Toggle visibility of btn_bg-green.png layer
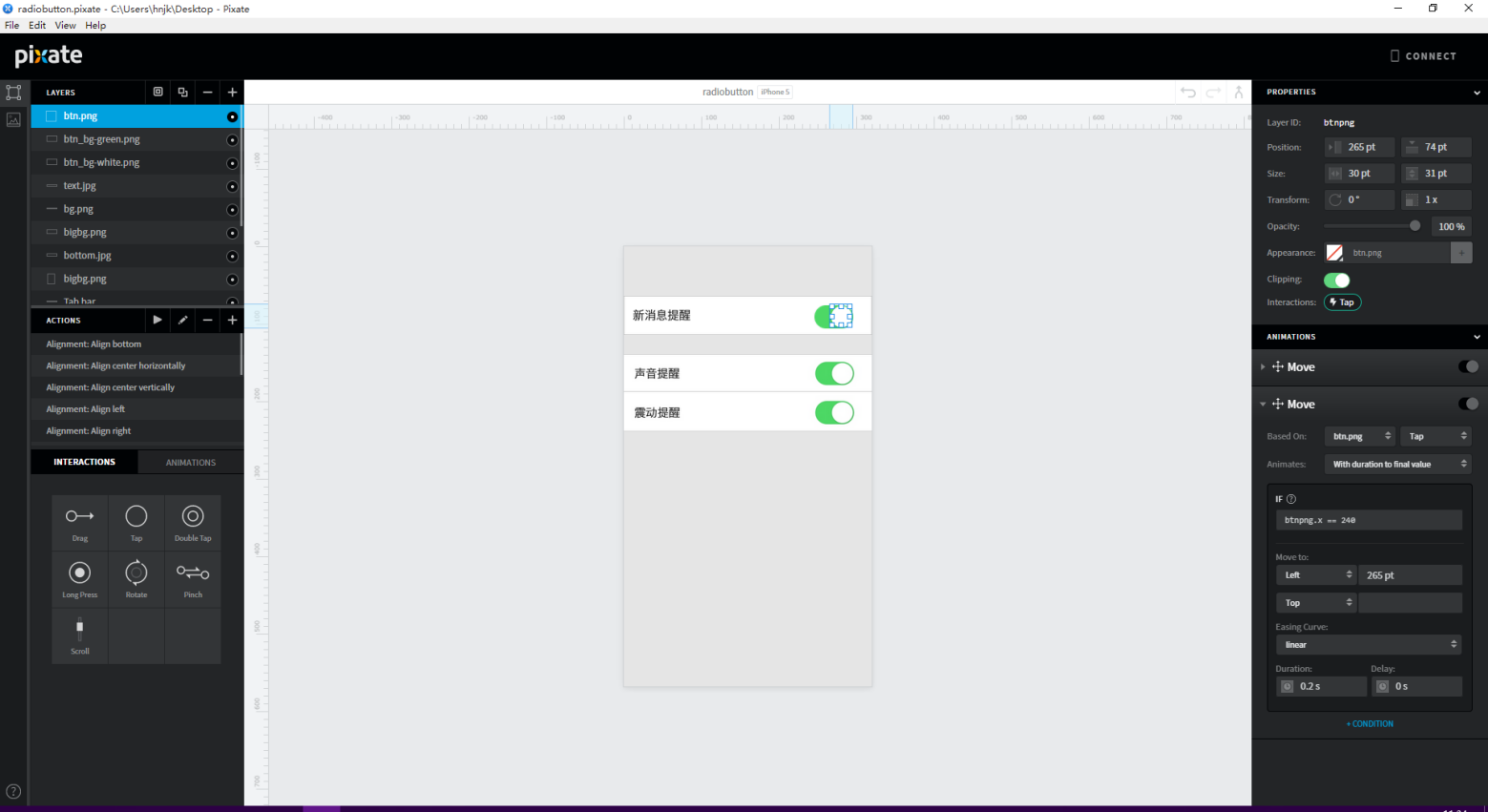This screenshot has height=812, width=1488. click(232, 139)
